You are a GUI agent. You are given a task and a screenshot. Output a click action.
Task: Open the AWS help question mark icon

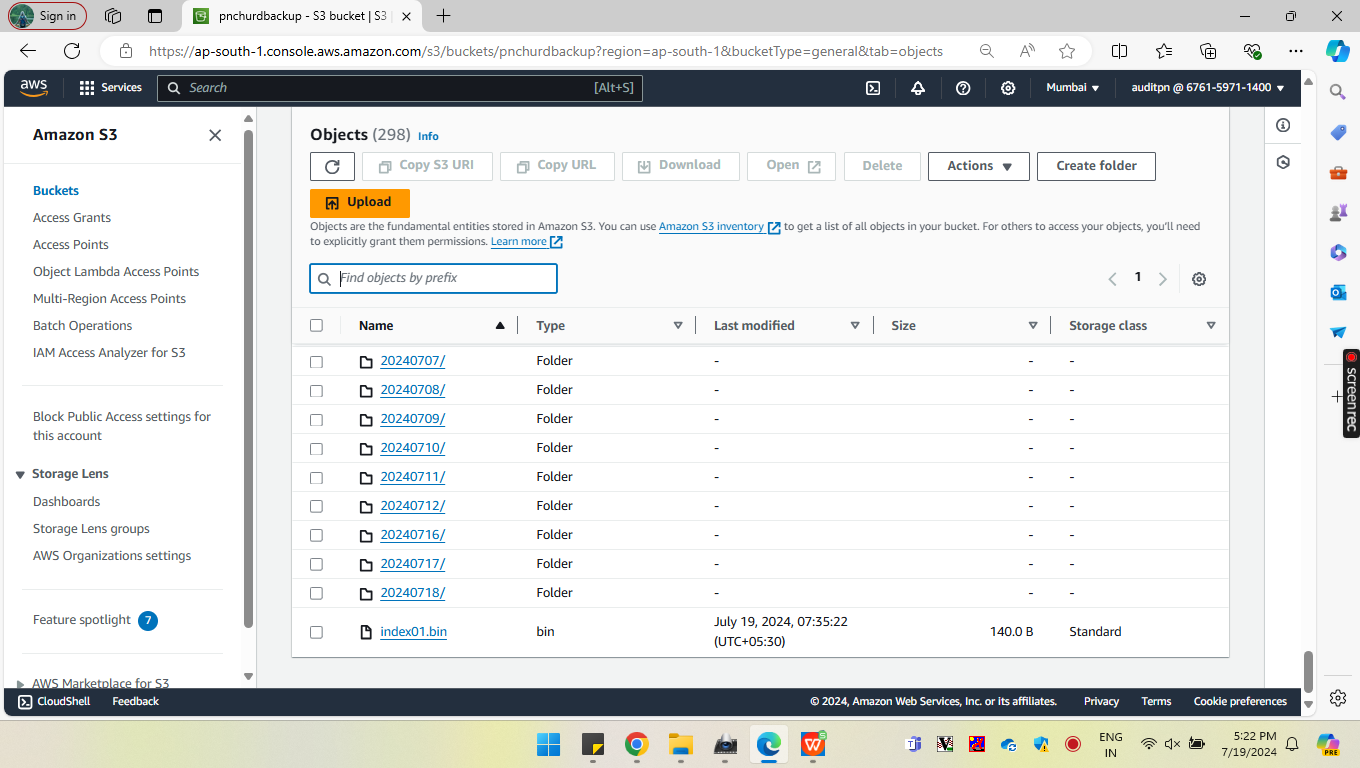[963, 88]
